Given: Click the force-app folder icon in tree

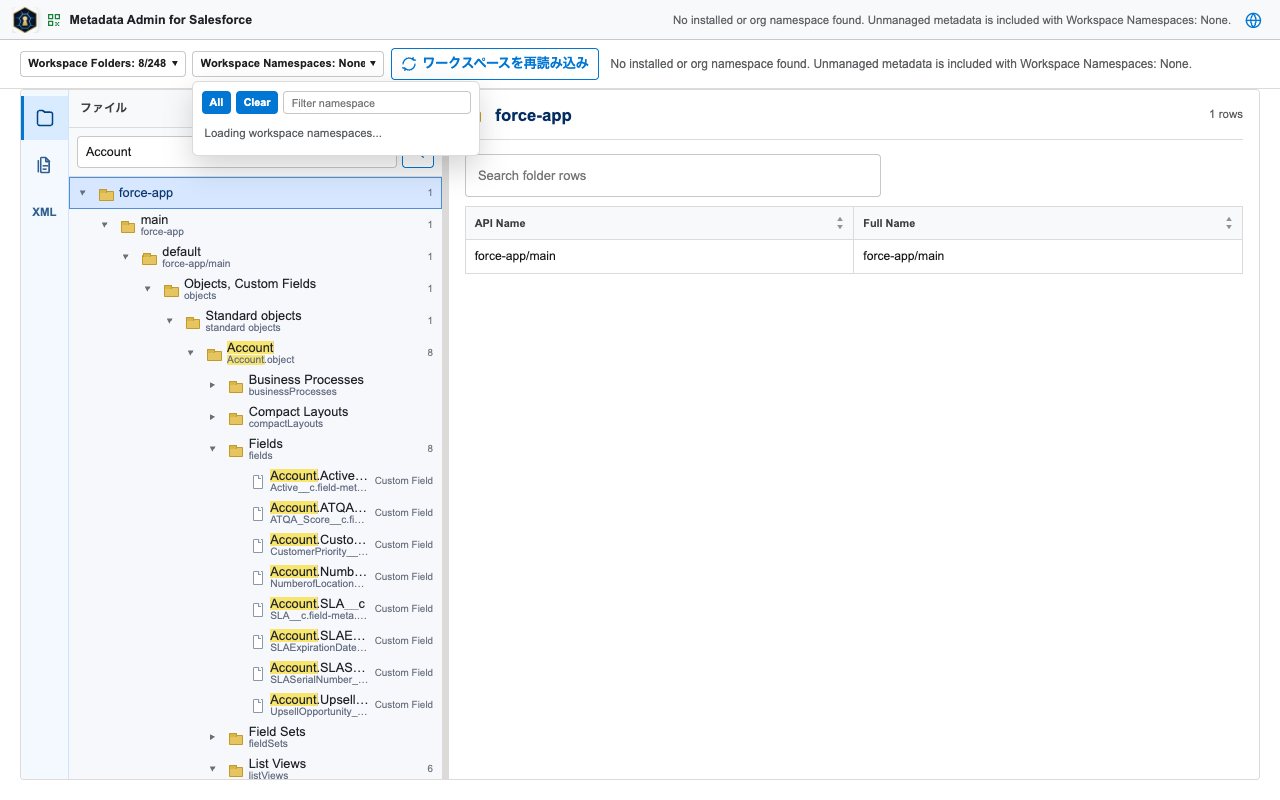Looking at the screenshot, I should [x=107, y=194].
